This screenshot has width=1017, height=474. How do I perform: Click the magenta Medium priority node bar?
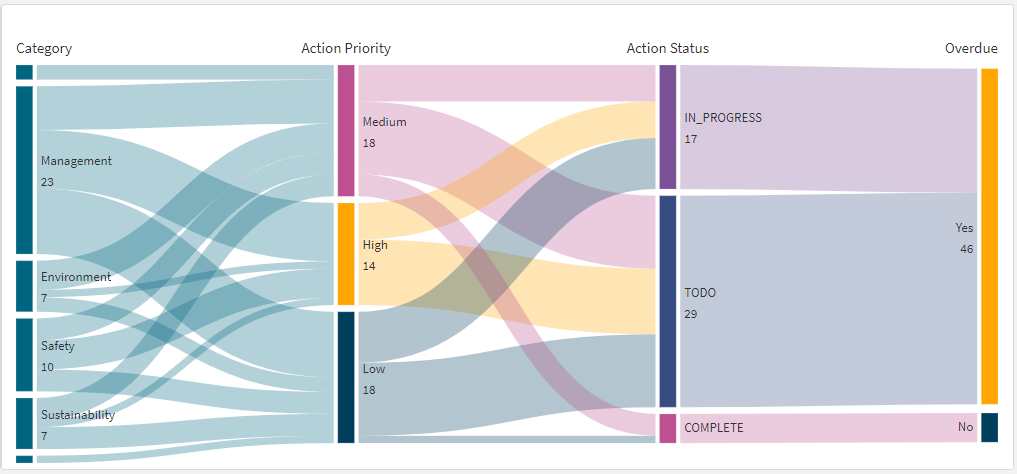(x=346, y=130)
